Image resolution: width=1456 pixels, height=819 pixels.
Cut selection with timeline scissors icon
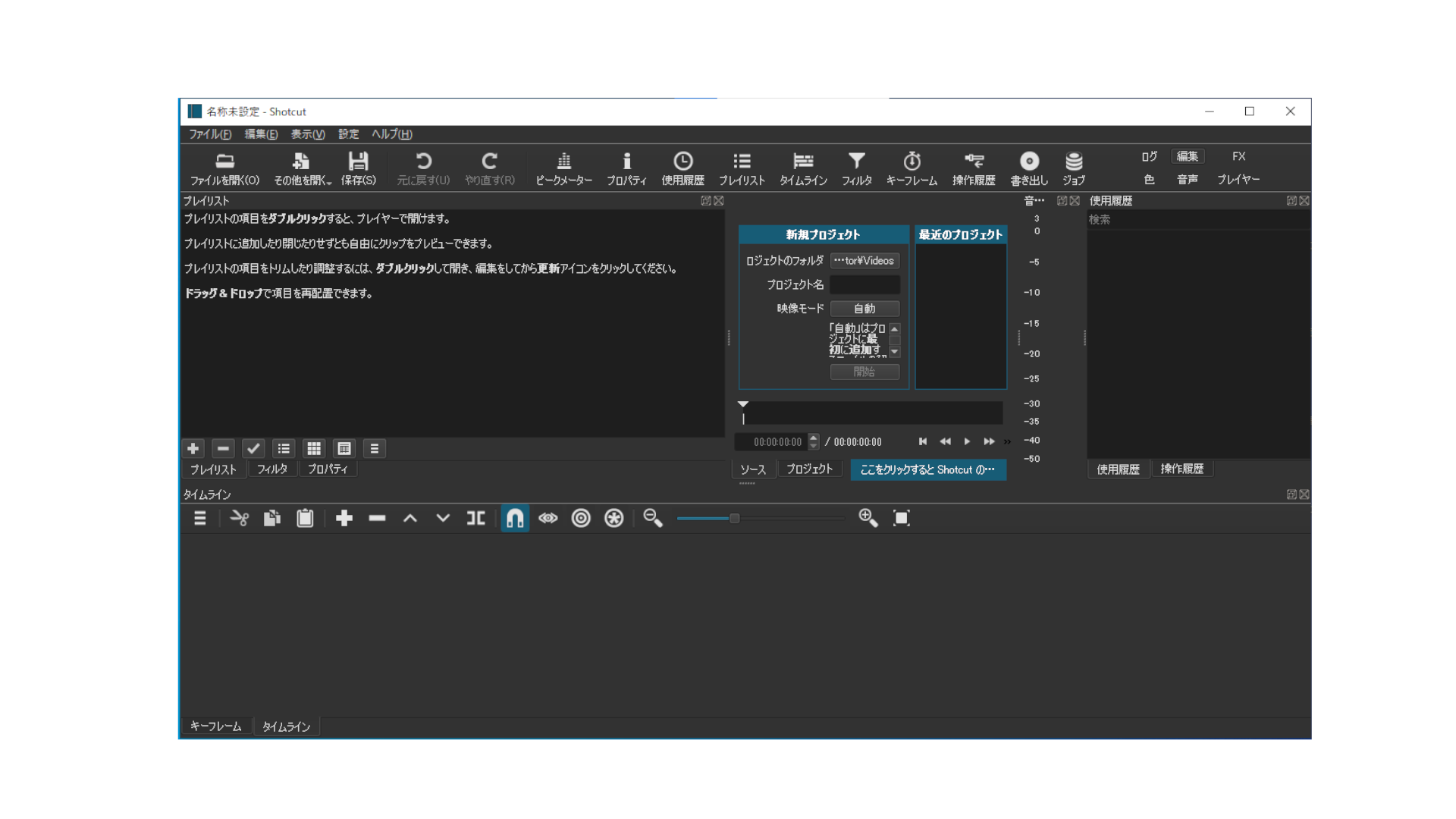pyautogui.click(x=240, y=519)
